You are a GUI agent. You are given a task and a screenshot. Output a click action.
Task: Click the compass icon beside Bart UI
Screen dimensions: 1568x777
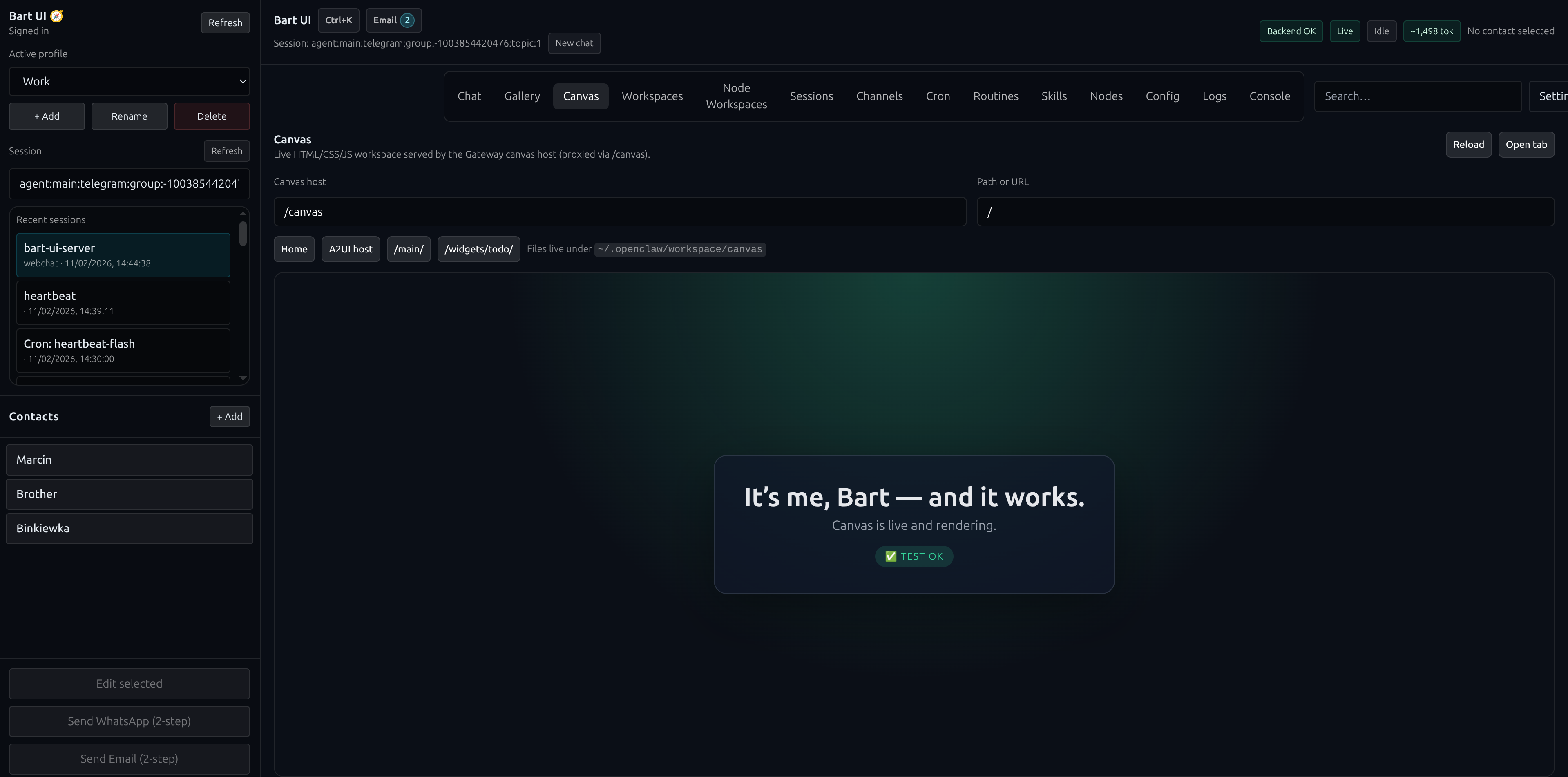click(x=57, y=16)
